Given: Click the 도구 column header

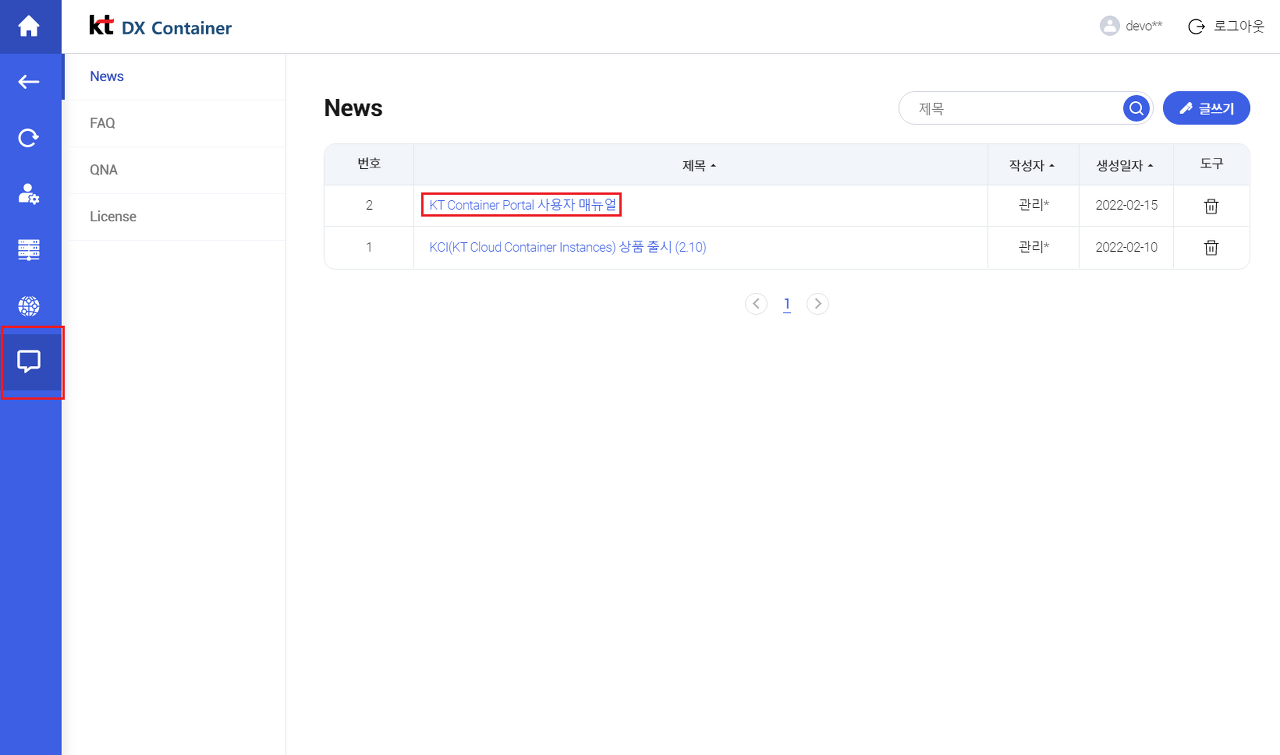Looking at the screenshot, I should [x=1211, y=164].
